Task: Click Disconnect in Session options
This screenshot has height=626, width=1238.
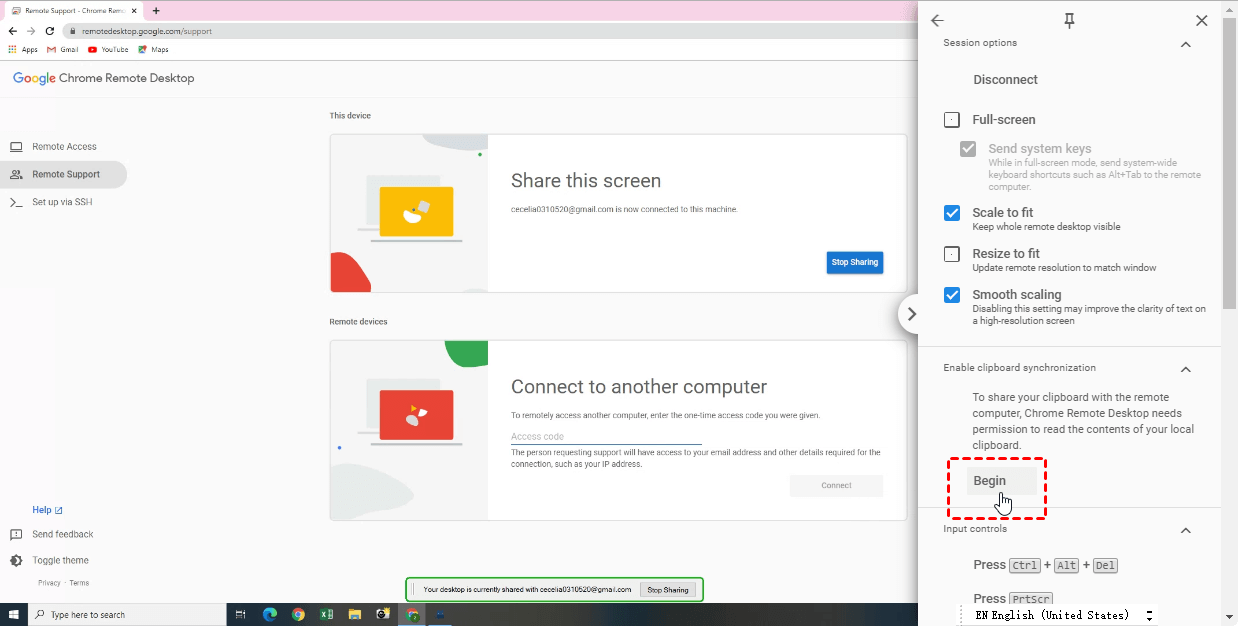Action: point(1005,80)
